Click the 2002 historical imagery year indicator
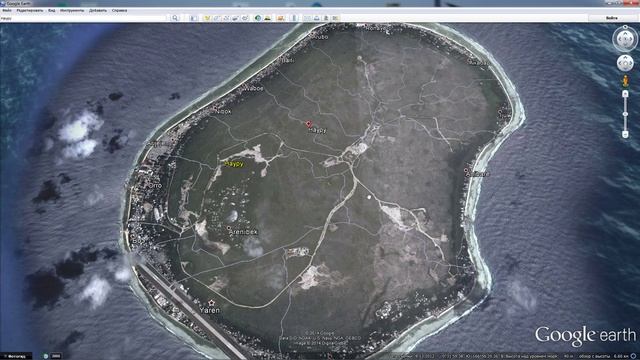The image size is (640, 360). (x=56, y=356)
